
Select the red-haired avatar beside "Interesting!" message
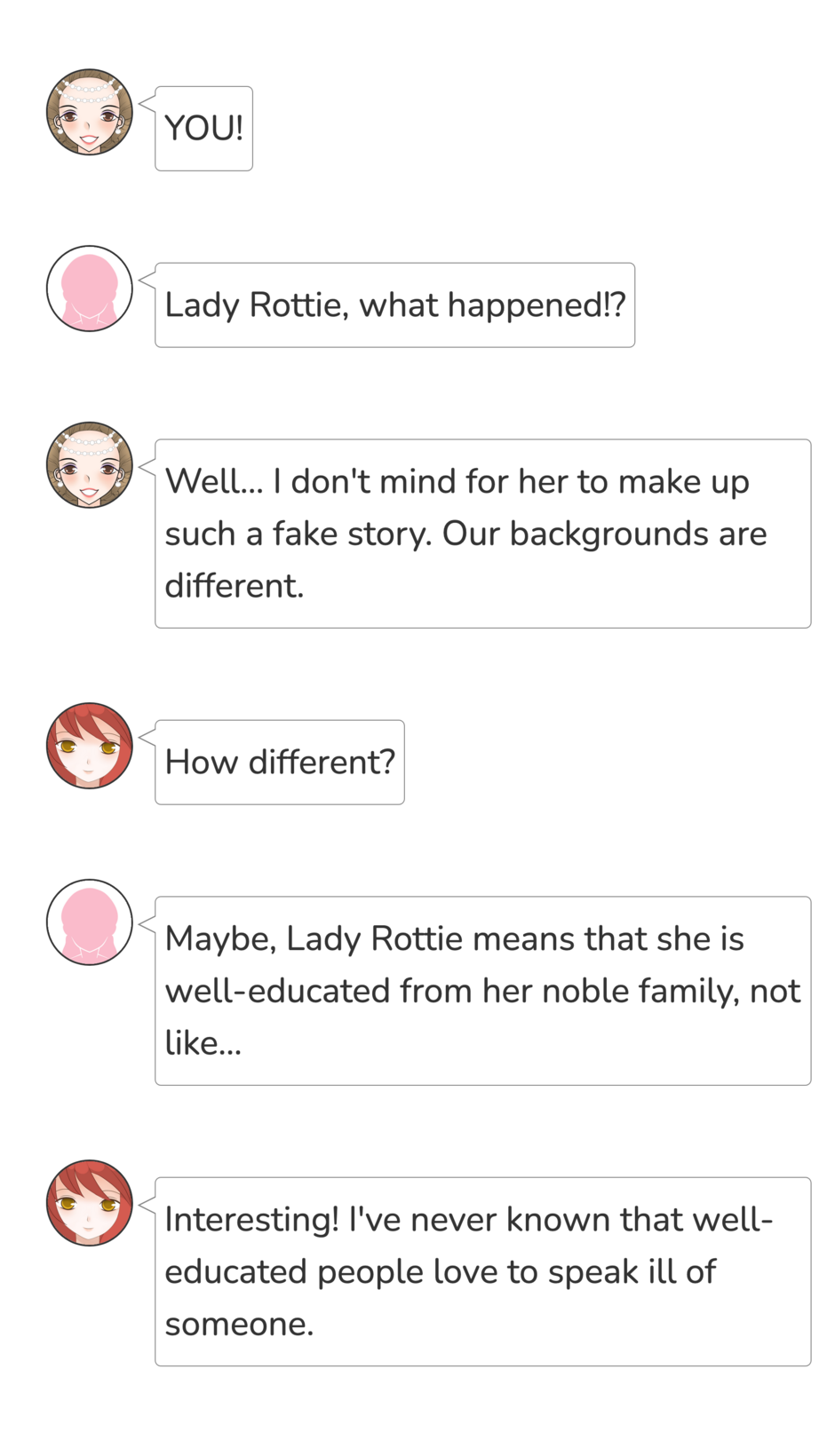(x=89, y=1203)
